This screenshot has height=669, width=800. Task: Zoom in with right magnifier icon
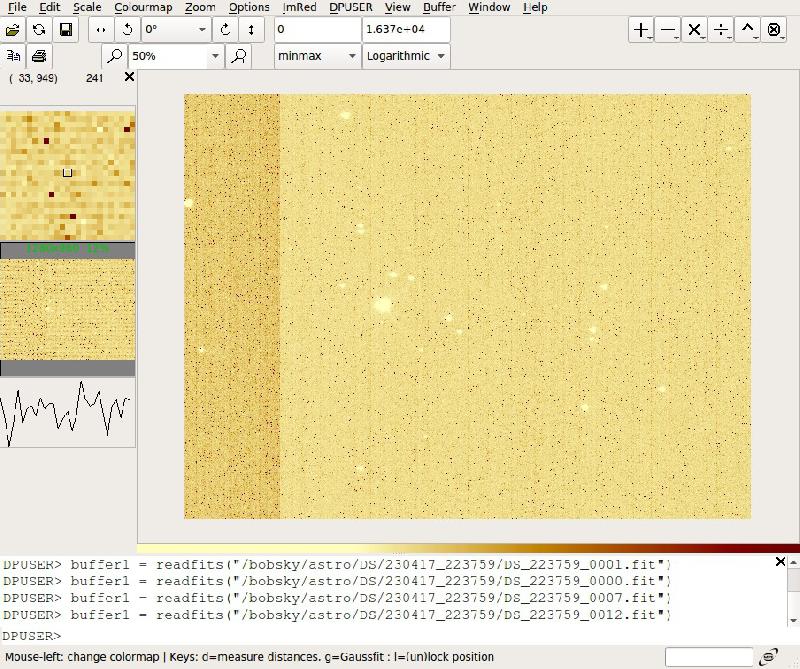(x=238, y=56)
